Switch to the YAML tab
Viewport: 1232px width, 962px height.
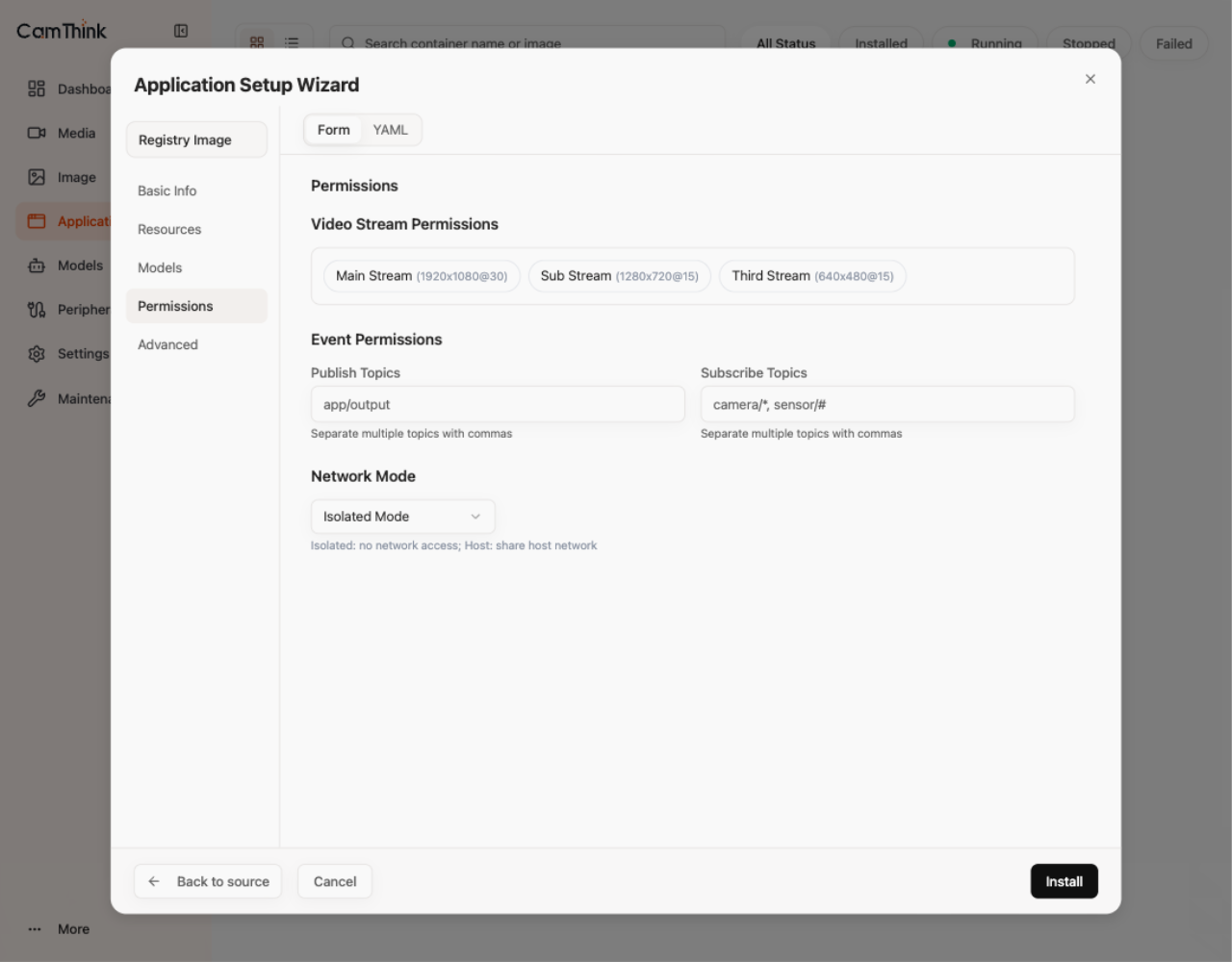click(391, 130)
